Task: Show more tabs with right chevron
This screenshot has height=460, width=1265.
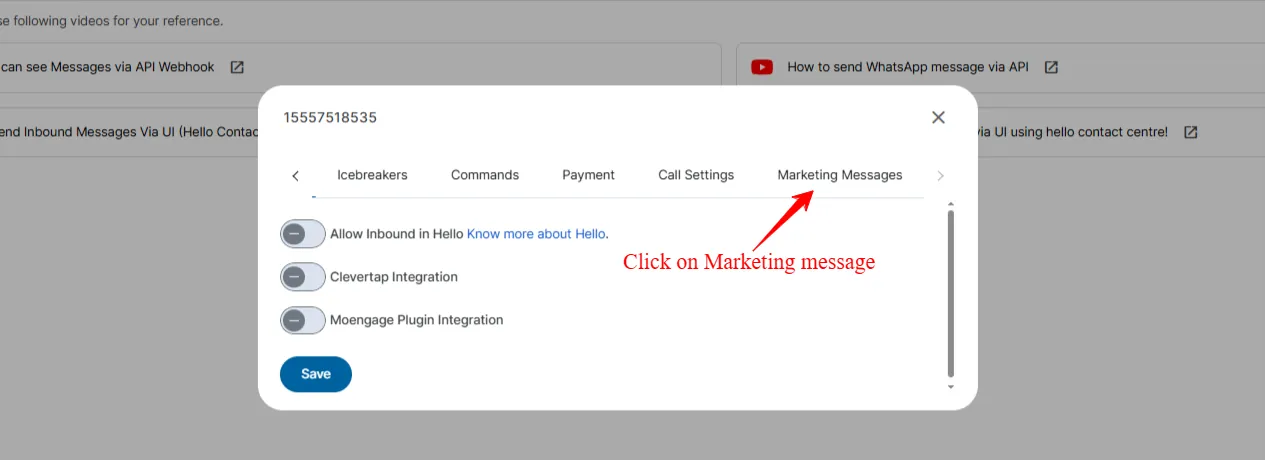Action: 940,176
